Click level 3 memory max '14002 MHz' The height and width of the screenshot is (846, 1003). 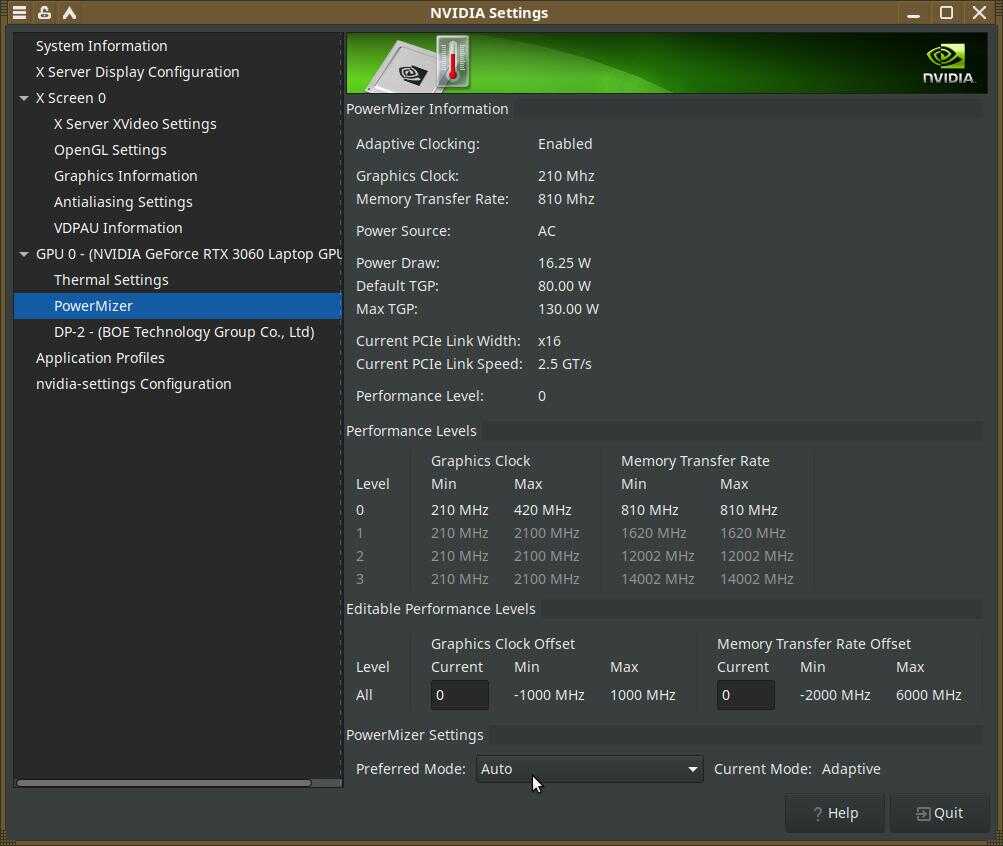point(757,579)
